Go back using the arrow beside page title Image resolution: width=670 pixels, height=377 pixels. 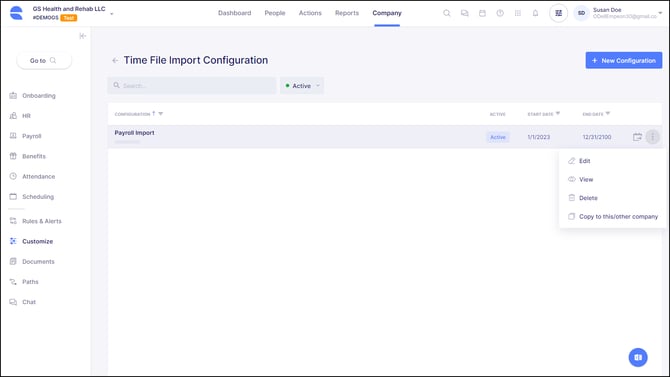pos(115,61)
